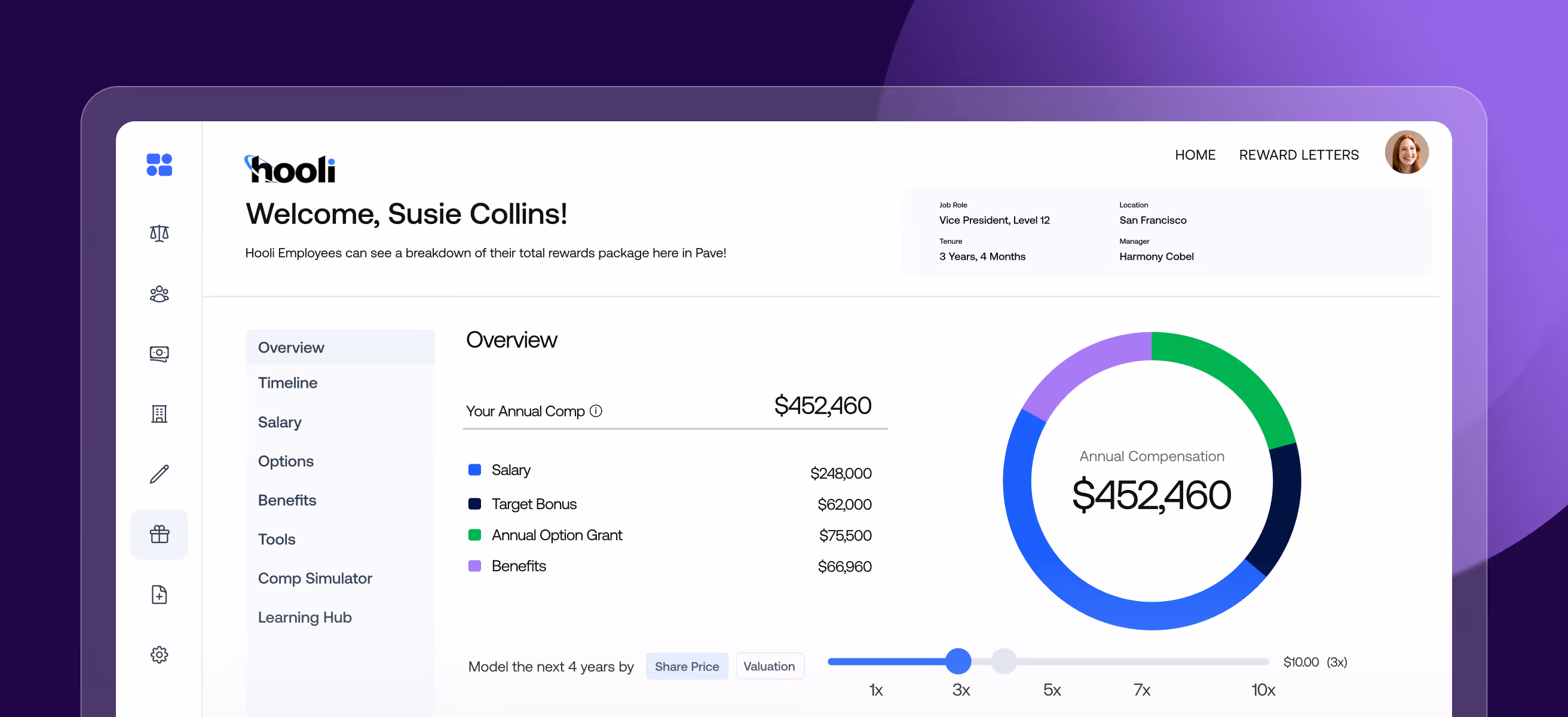Click the gift box rewards icon
The width and height of the screenshot is (1568, 717).
(159, 534)
